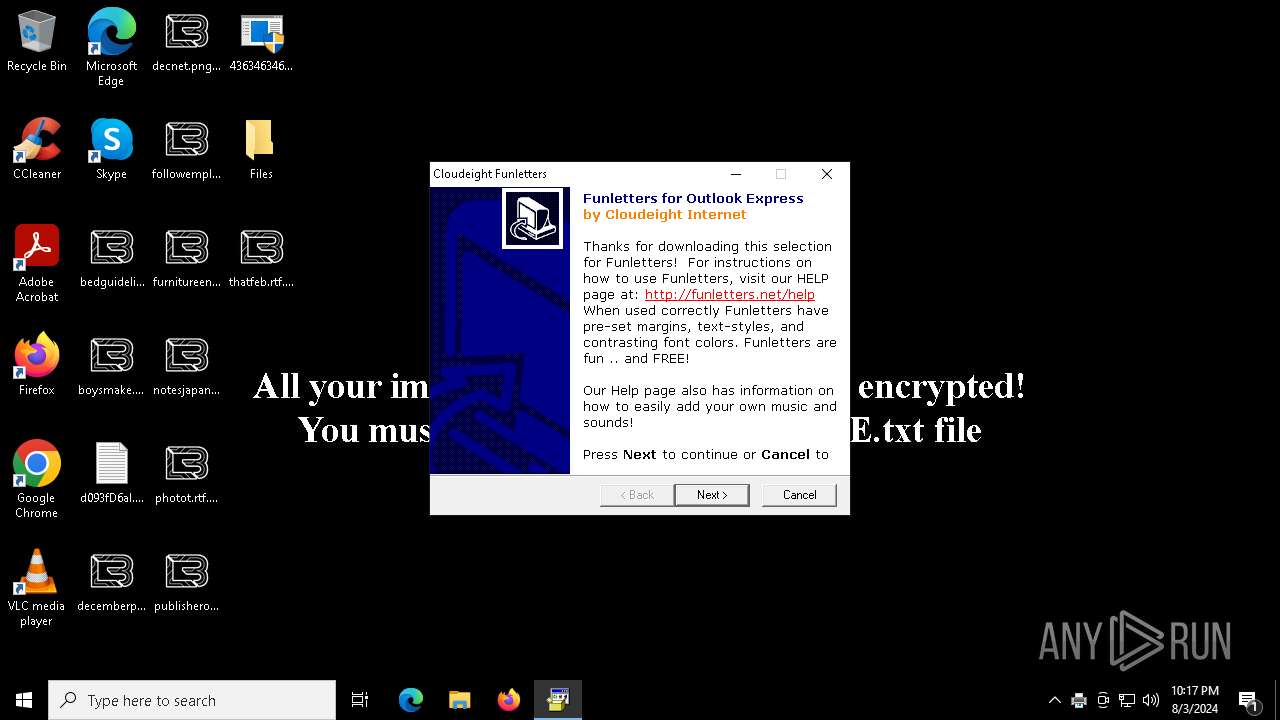Click the 'Funletters for Outlook Express' heading

coord(693,199)
